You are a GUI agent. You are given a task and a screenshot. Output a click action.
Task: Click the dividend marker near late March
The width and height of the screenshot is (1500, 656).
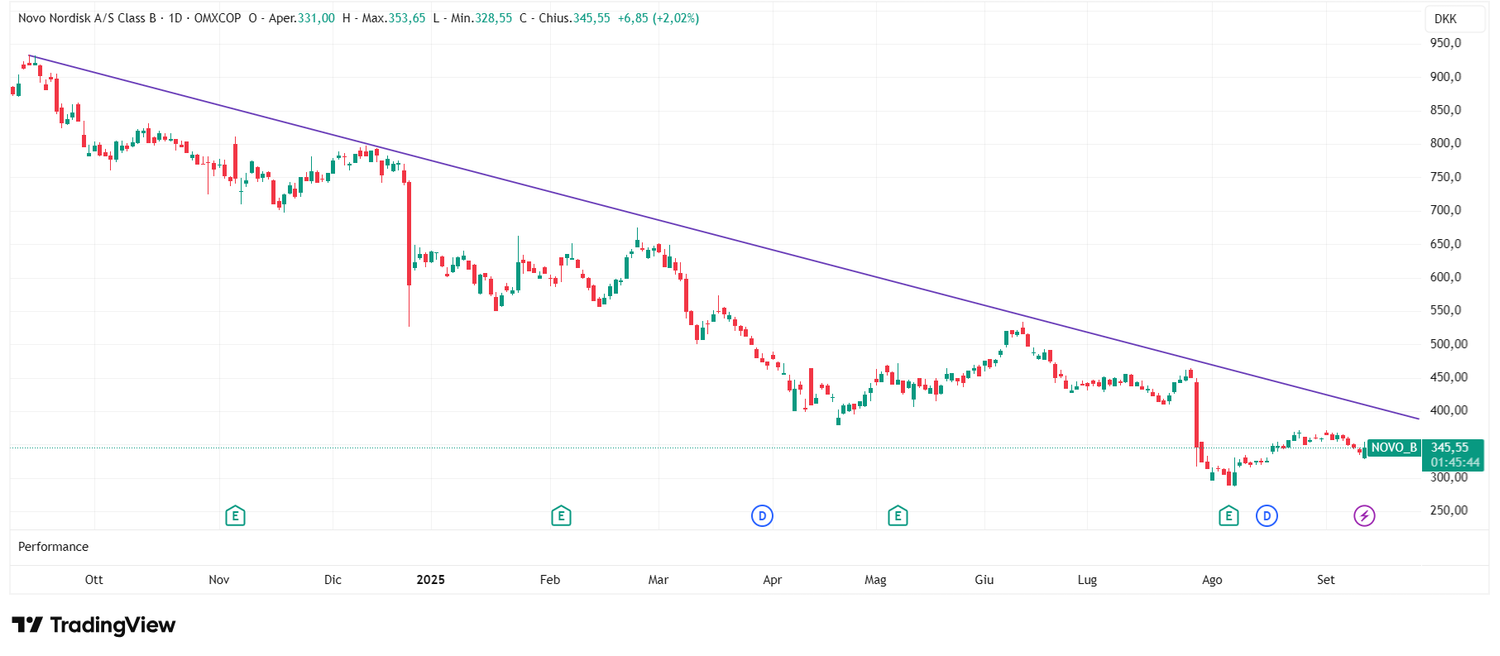pos(763,516)
